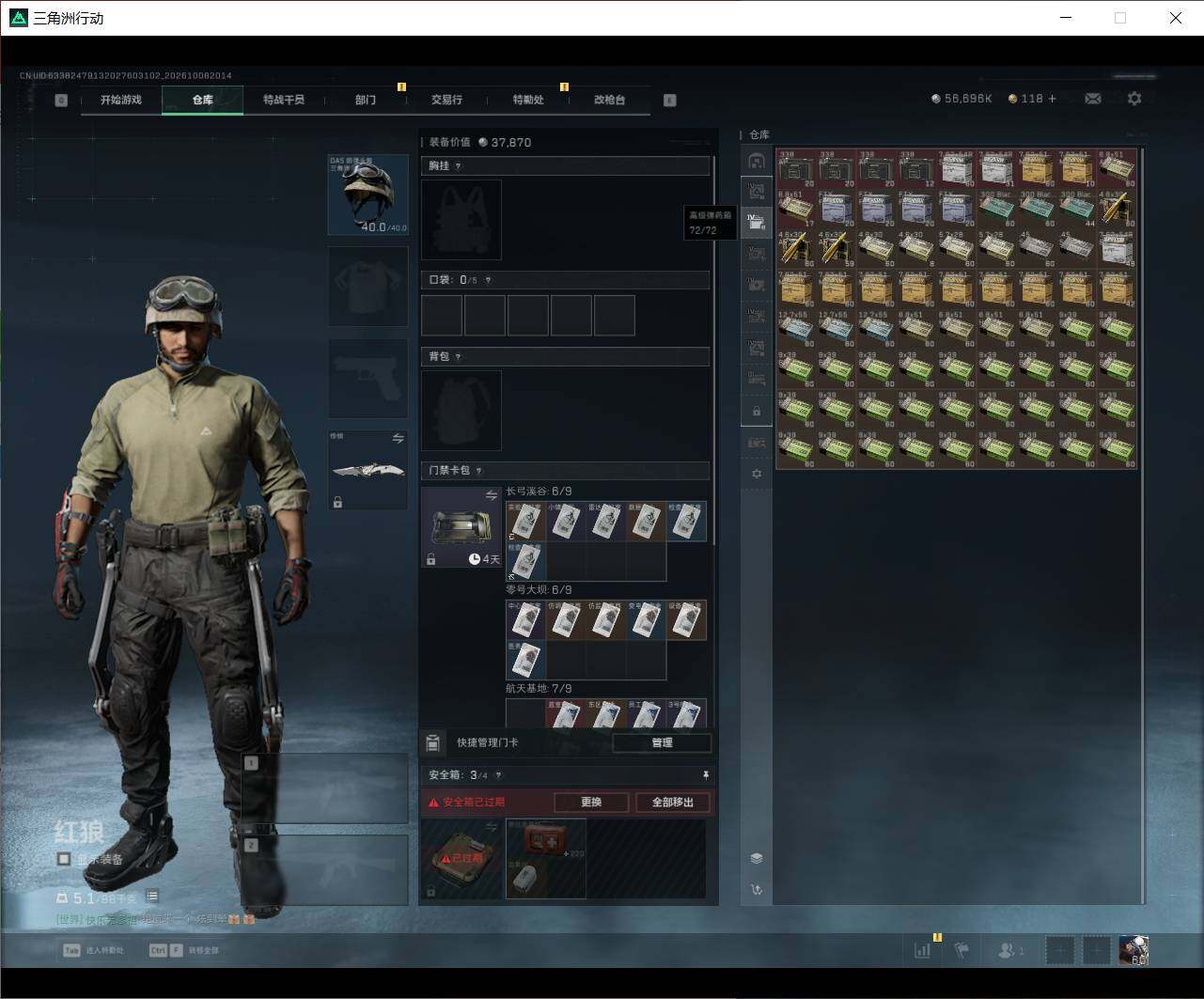Viewport: 1204px width, 999px height.
Task: Click the pin icon beside 安全箱
Action: [705, 775]
